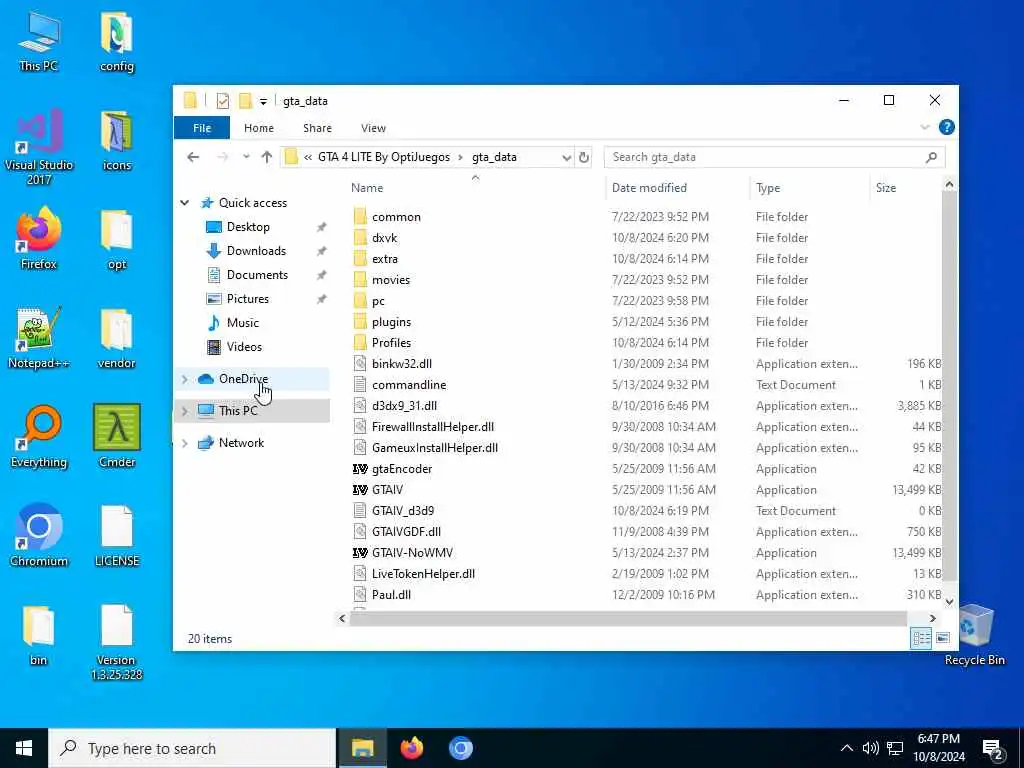Click the vertical scrollbar down arrow
Screen dimensions: 1024x768
949,602
